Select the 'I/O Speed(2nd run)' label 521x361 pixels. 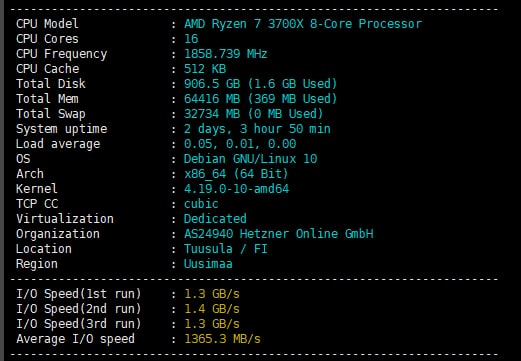click(x=79, y=309)
